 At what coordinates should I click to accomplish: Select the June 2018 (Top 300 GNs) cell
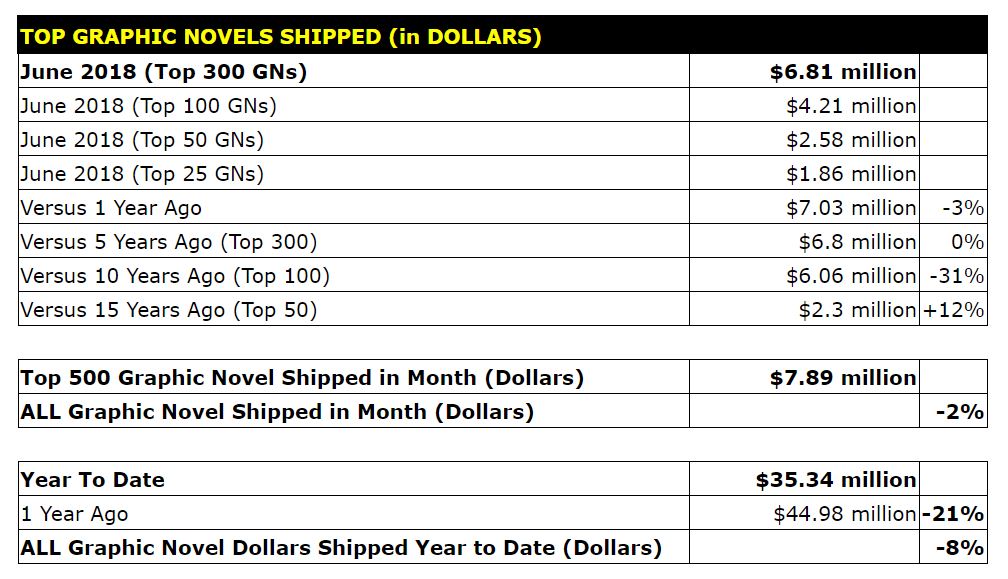point(164,72)
